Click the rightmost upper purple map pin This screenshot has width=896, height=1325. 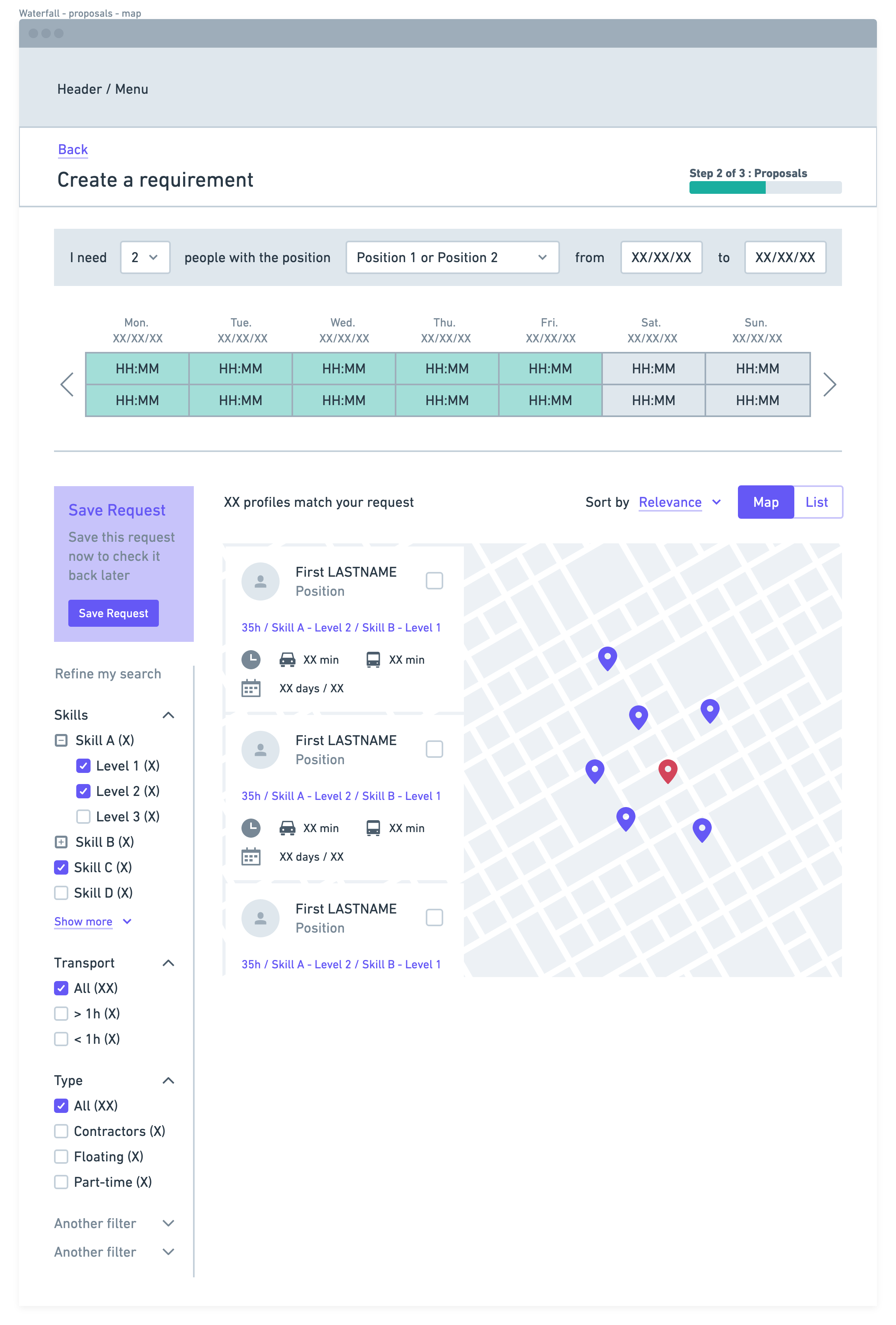coord(710,711)
